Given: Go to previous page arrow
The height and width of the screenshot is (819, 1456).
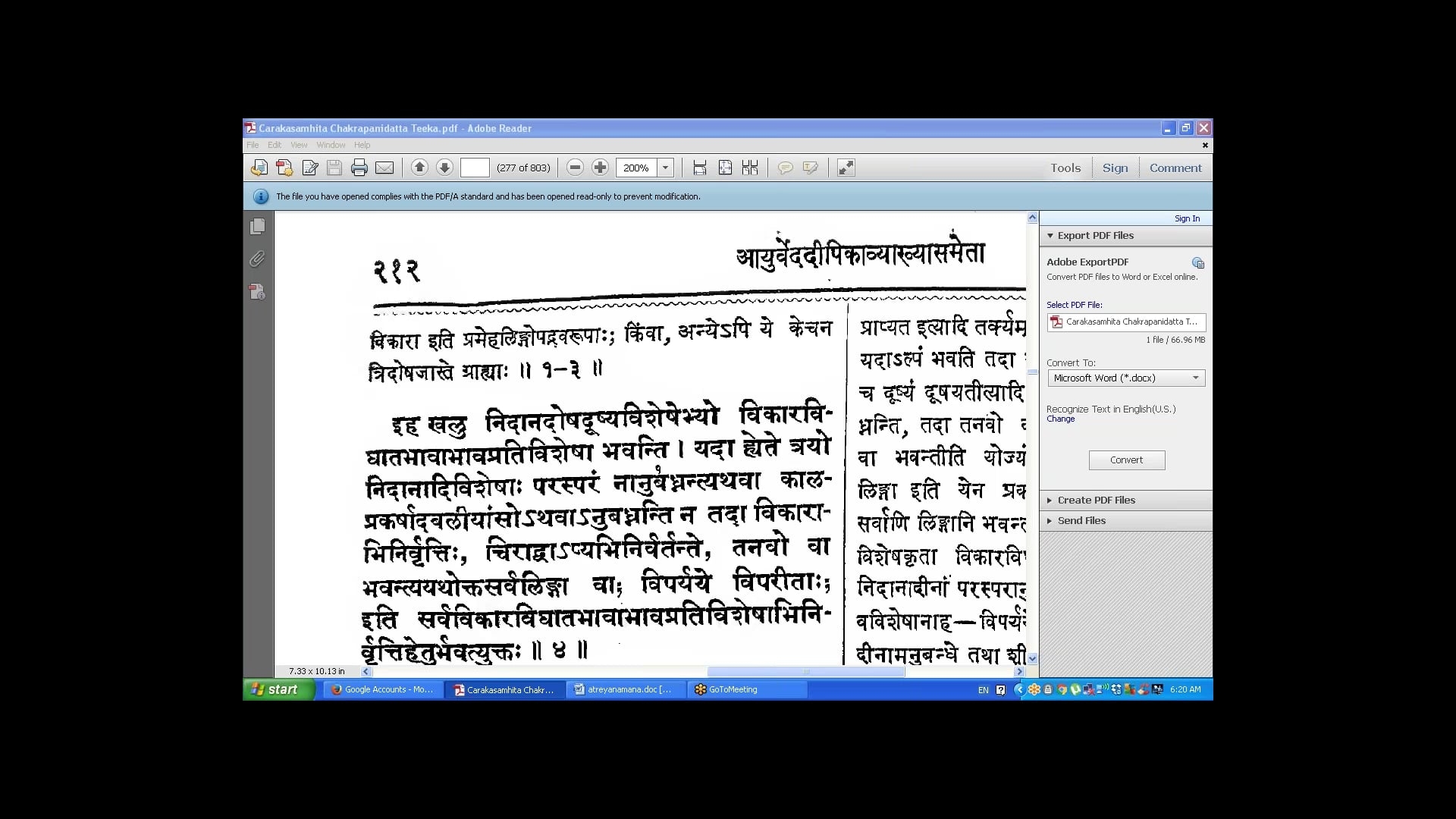Looking at the screenshot, I should pyautogui.click(x=419, y=168).
